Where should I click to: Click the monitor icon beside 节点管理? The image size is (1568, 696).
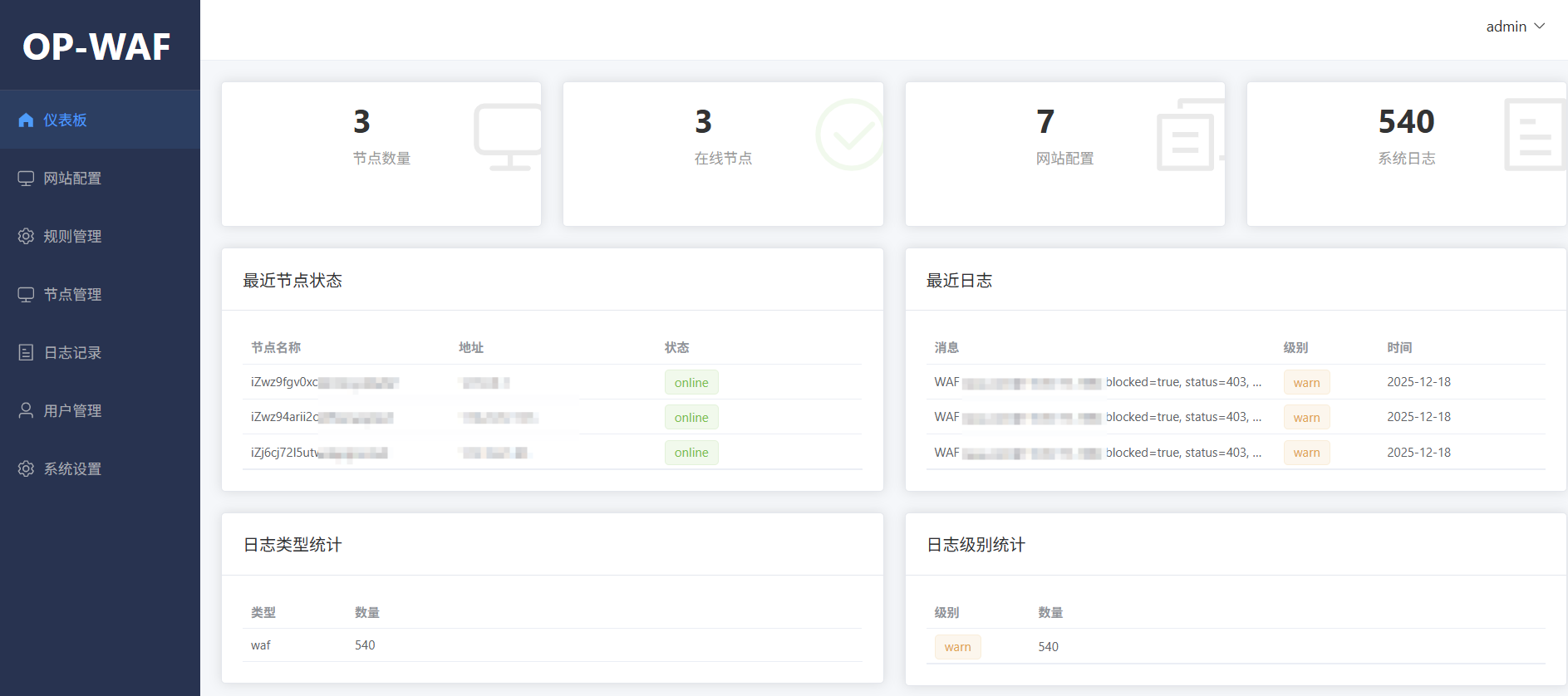point(26,295)
